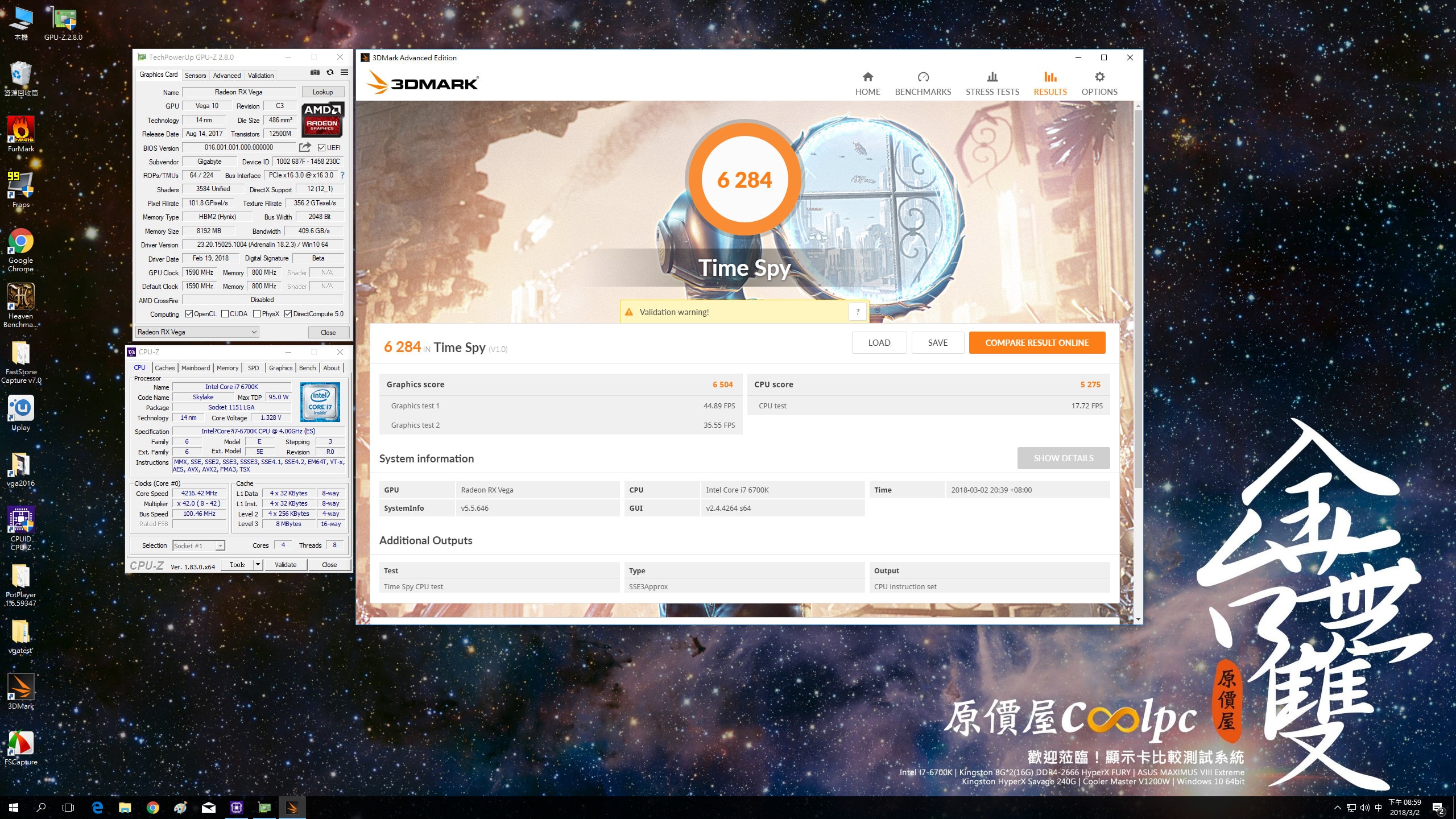Image resolution: width=1456 pixels, height=819 pixels.
Task: Click the AMD Radeon logo in GPU-Z
Action: click(x=322, y=119)
